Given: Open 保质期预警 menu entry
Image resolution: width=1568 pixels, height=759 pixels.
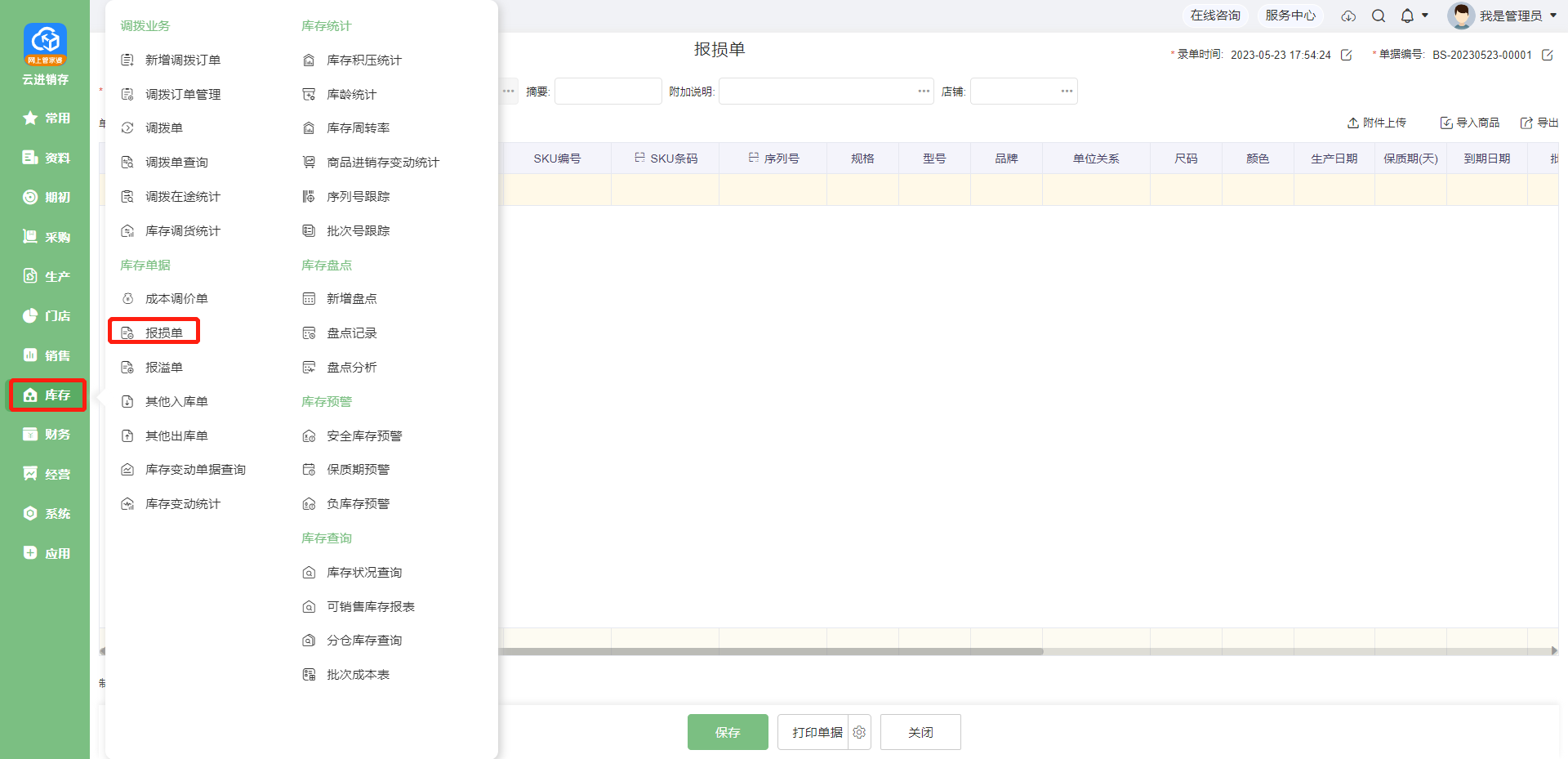Looking at the screenshot, I should point(346,470).
